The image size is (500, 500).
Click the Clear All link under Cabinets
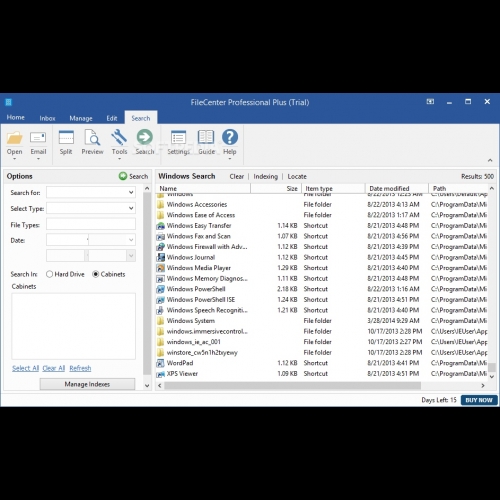(x=54, y=368)
